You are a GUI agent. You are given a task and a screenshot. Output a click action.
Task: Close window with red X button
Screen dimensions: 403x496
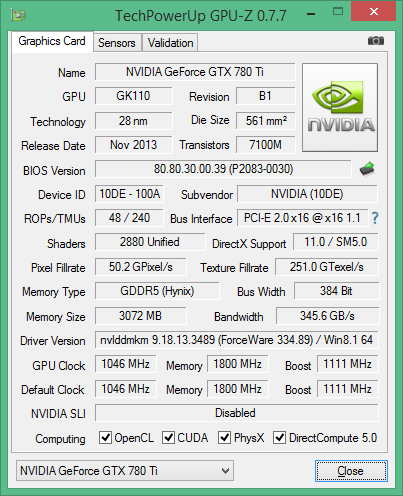[x=374, y=12]
